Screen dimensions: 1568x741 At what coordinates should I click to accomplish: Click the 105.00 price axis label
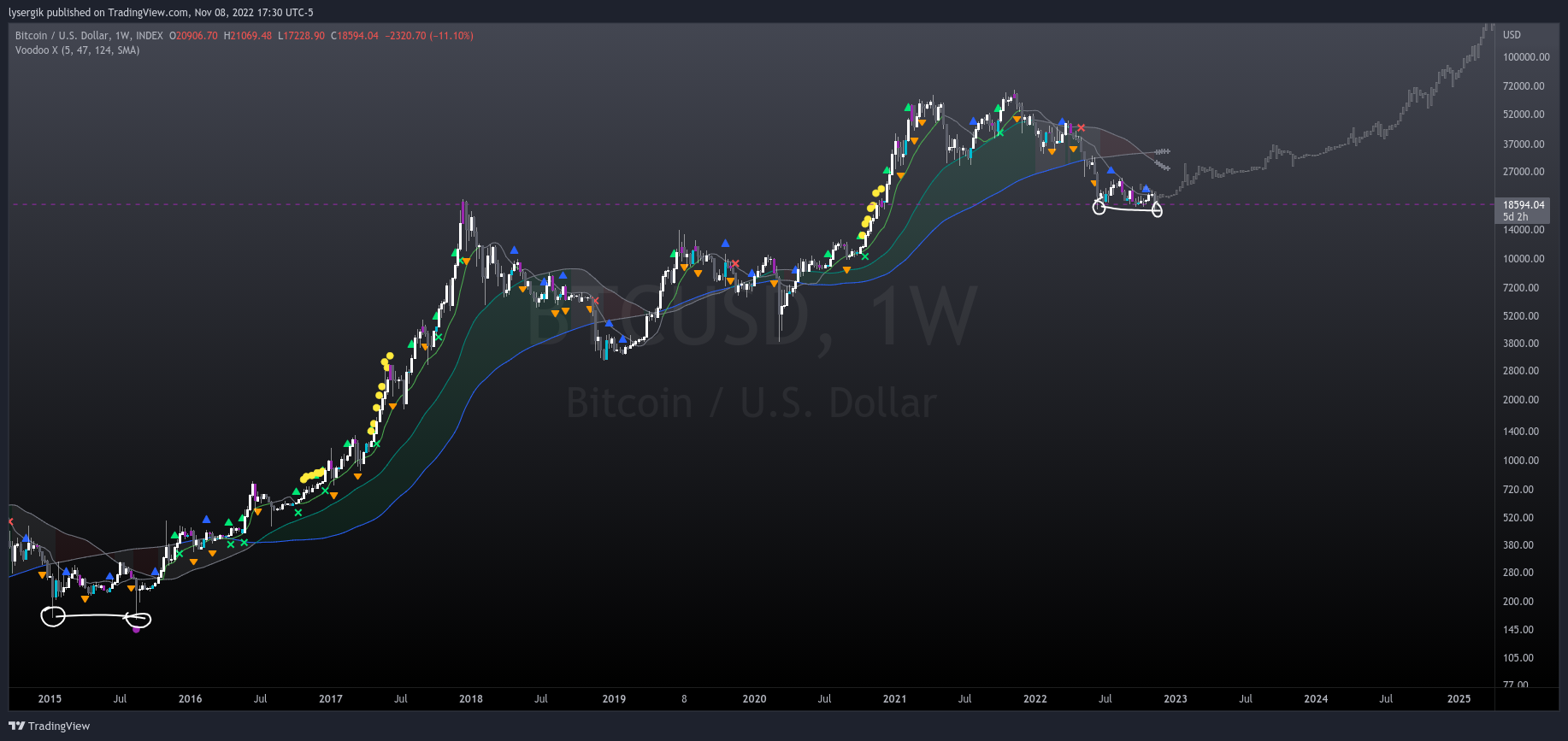coord(1518,658)
